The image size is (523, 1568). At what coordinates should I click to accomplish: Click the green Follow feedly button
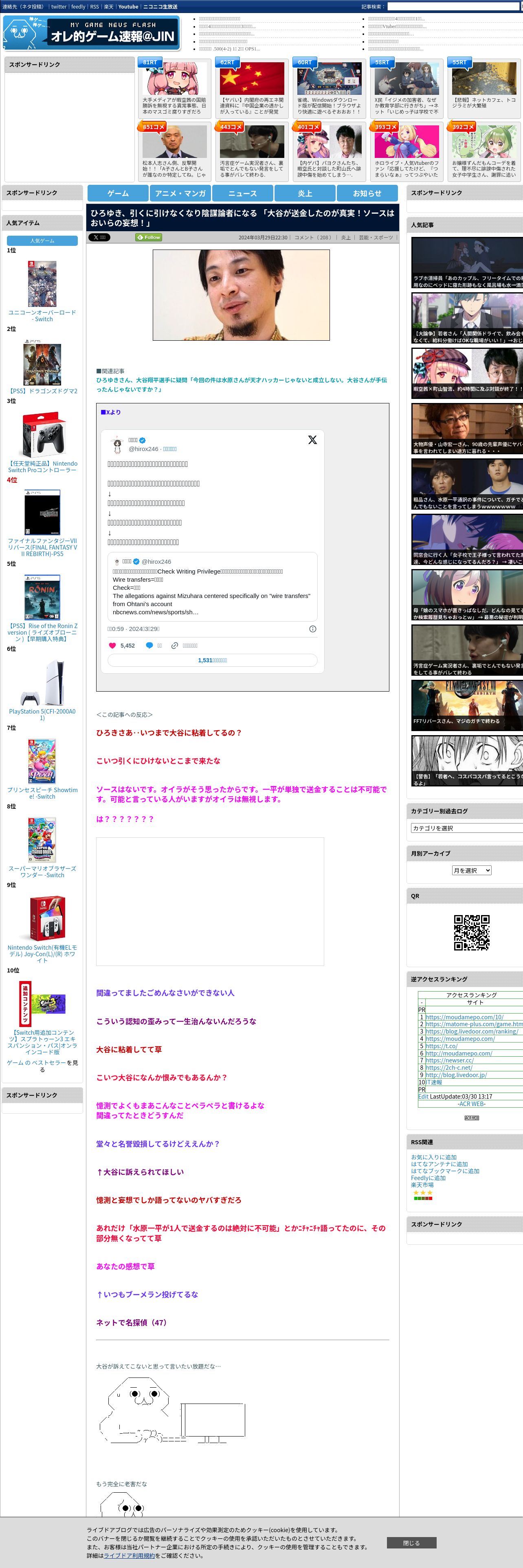point(149,237)
